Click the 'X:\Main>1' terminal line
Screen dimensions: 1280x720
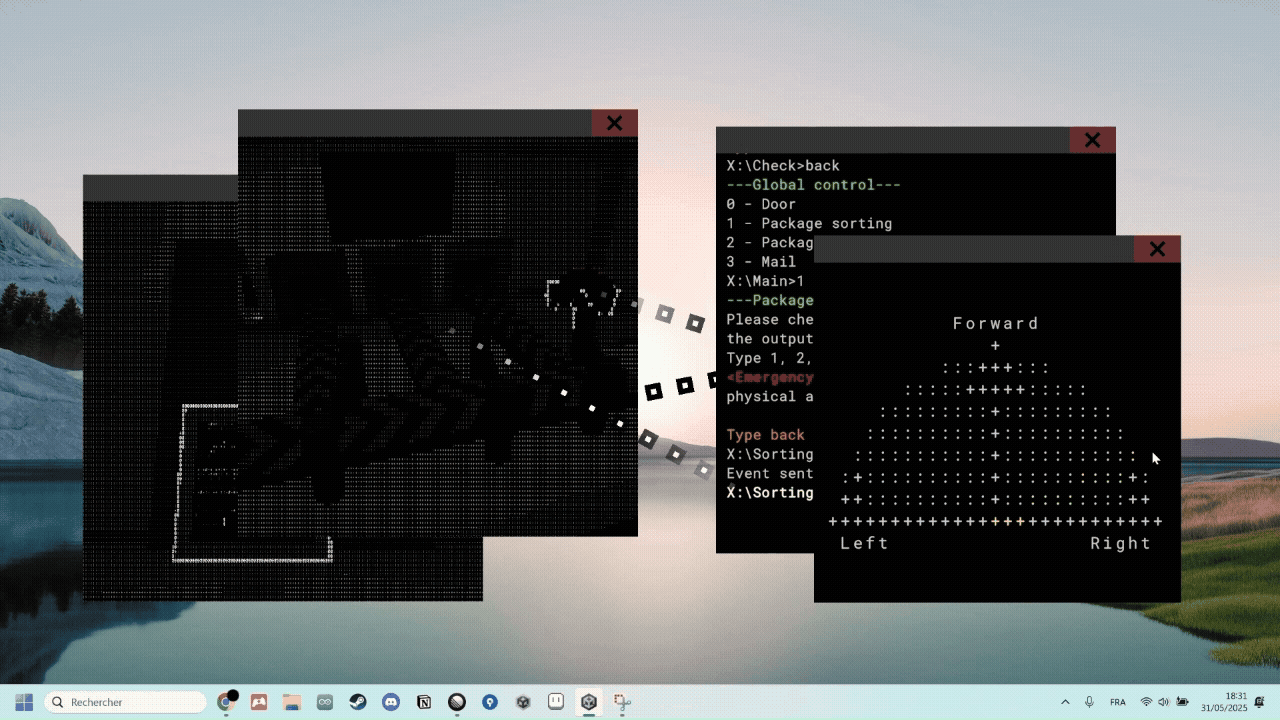click(765, 281)
